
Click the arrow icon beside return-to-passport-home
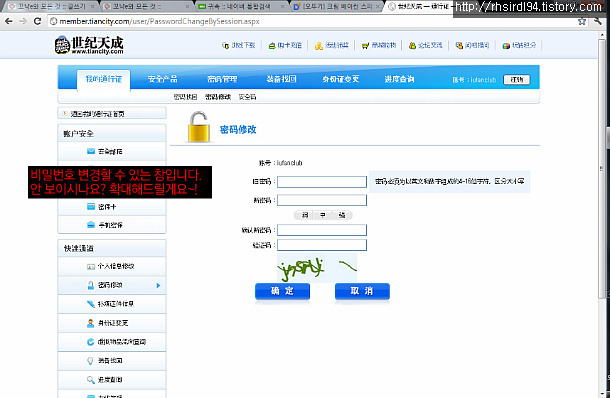pos(64,114)
